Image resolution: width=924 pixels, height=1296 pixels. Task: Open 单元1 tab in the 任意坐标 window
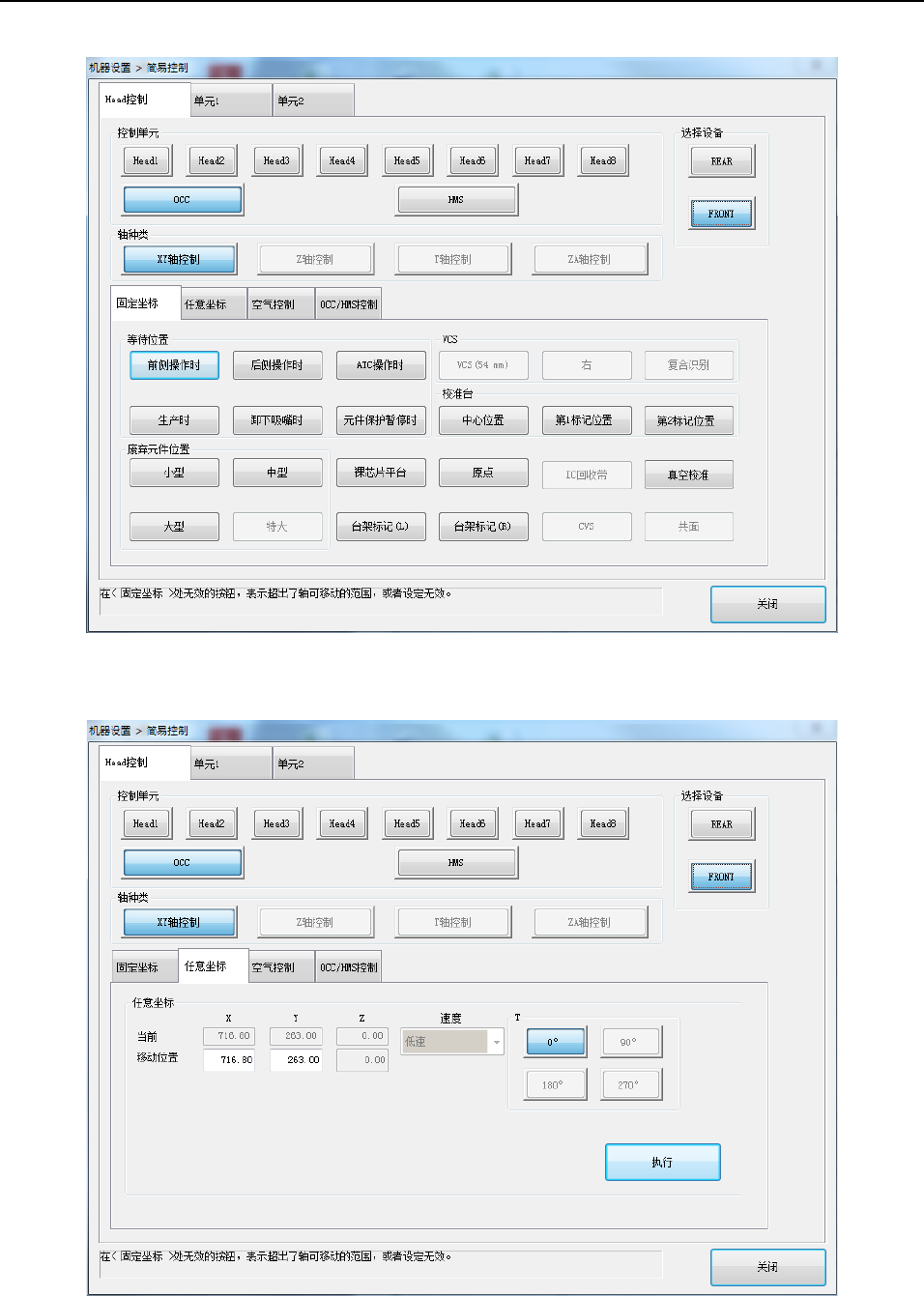[x=231, y=763]
